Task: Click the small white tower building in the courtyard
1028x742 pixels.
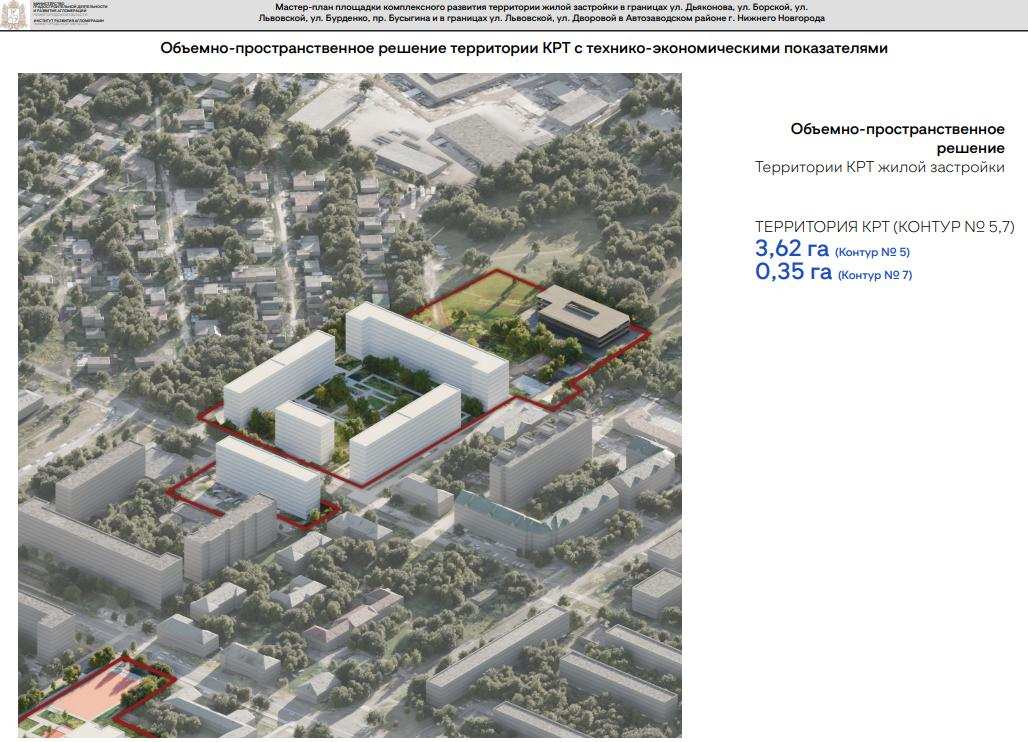Action: pos(304,431)
